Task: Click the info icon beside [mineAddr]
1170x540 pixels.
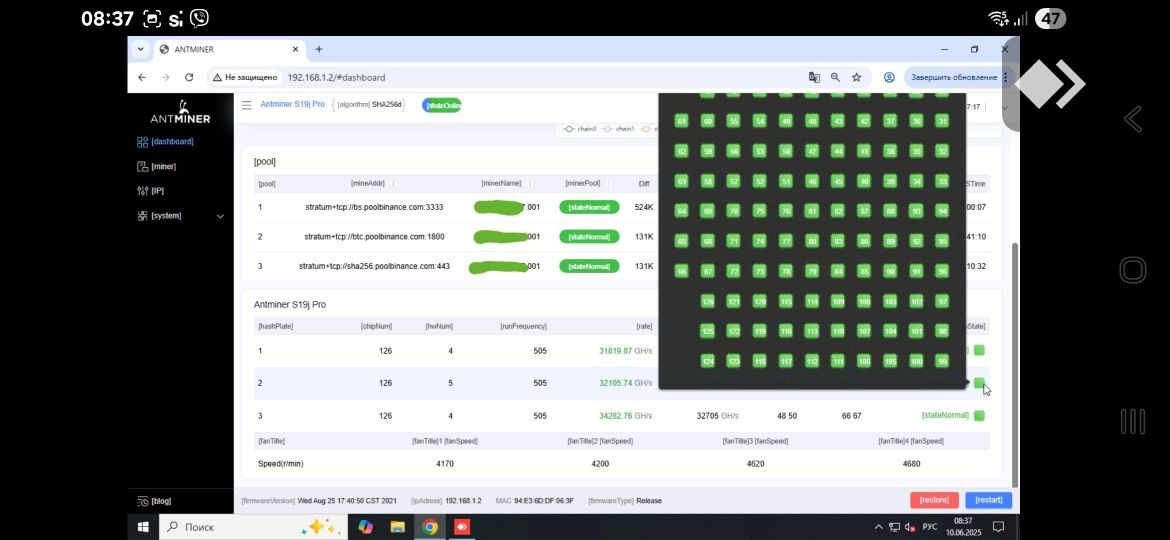Action: pos(393,183)
